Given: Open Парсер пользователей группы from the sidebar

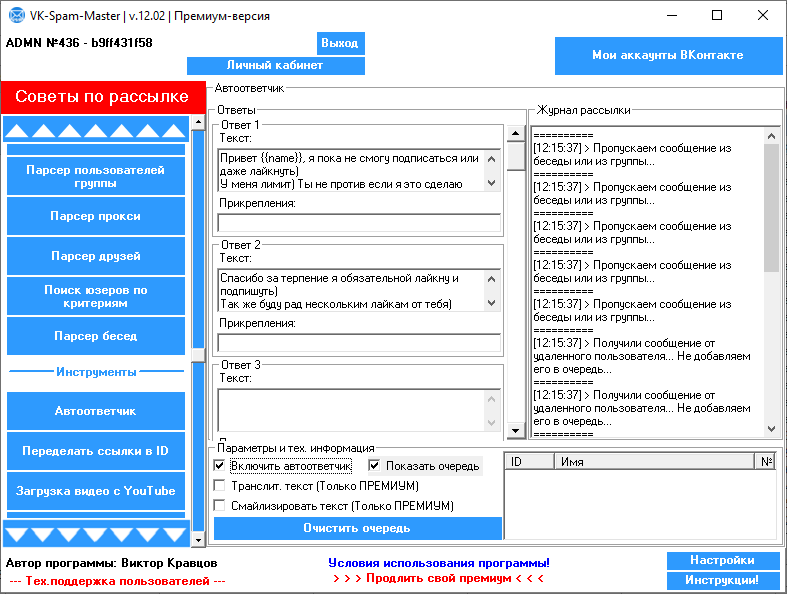Looking at the screenshot, I should pos(96,177).
